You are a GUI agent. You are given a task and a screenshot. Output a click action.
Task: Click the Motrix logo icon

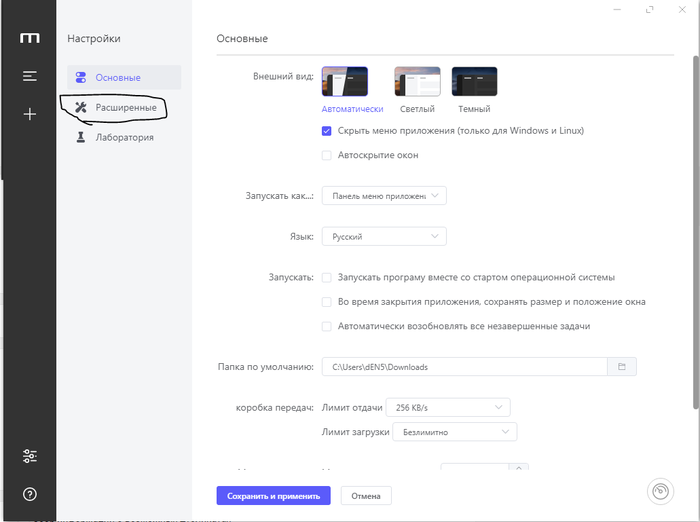(30, 38)
